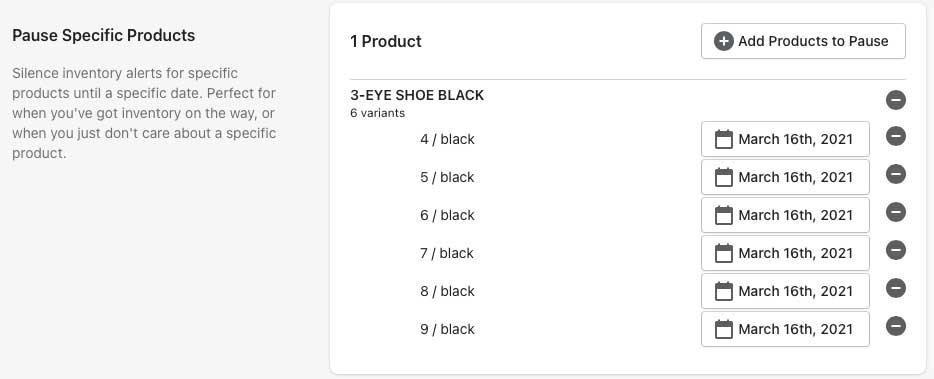Open date picker for 4 / black

[x=785, y=139]
